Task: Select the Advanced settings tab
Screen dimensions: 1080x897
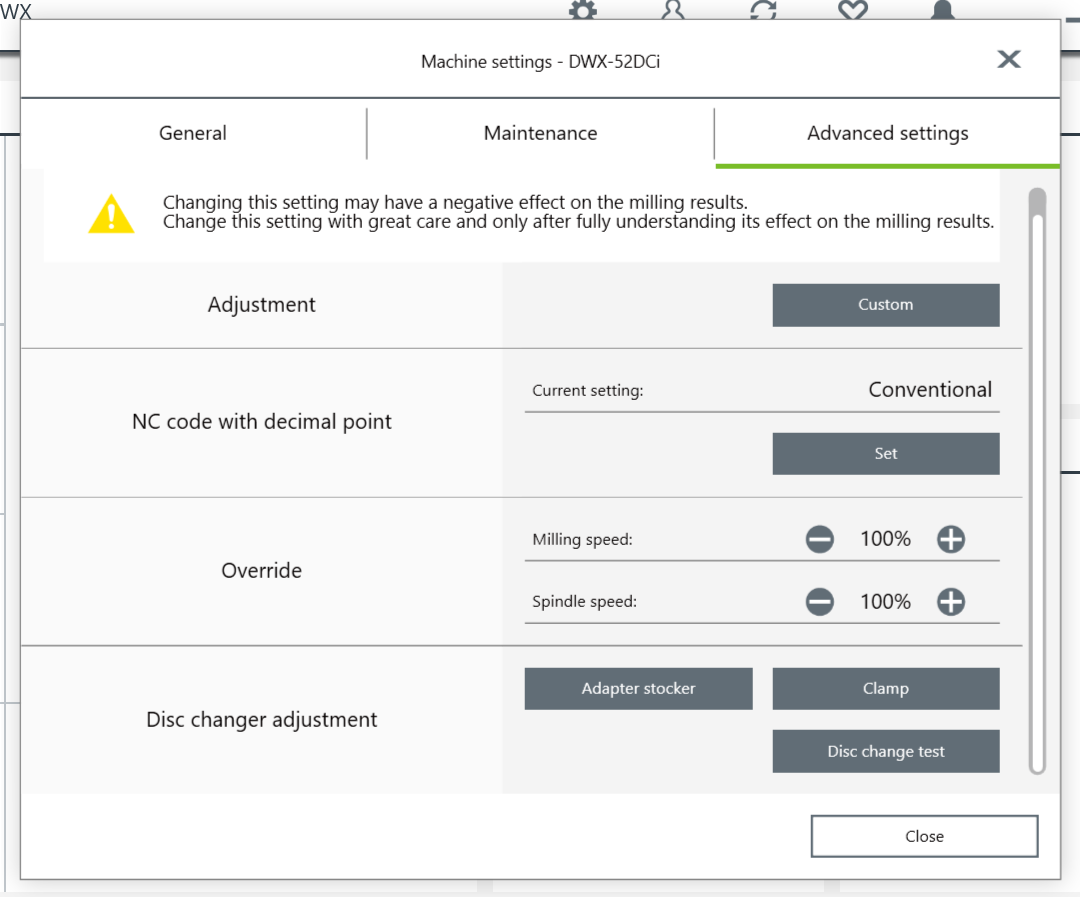Action: coord(888,133)
